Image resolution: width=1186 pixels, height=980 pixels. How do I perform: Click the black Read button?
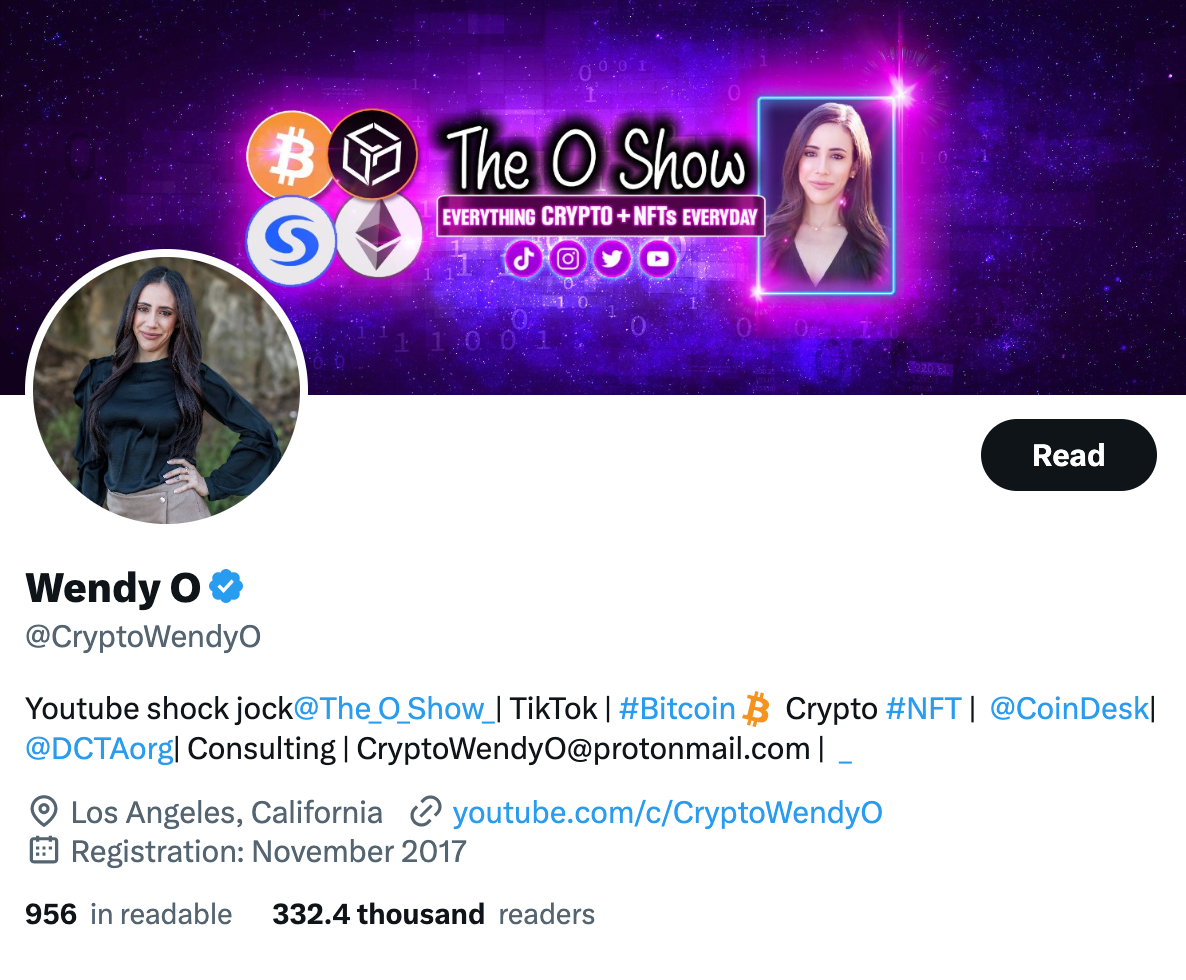[x=1069, y=455]
